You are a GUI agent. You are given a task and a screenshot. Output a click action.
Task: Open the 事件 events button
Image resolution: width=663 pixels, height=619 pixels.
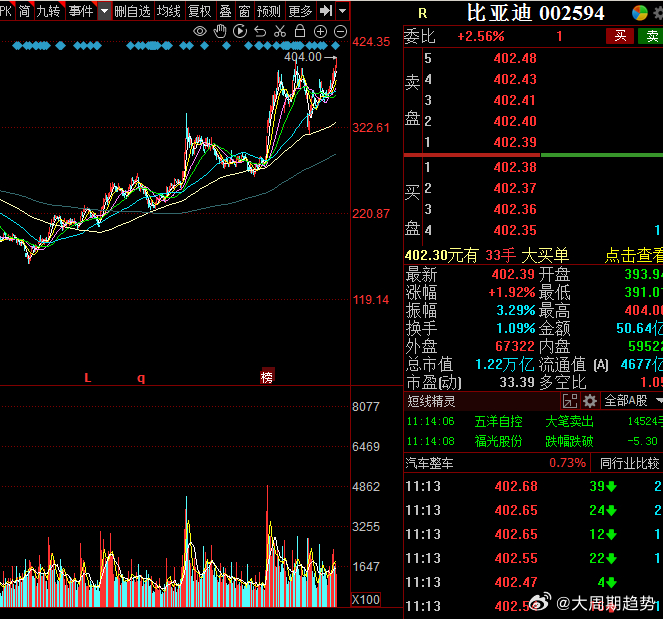[81, 11]
